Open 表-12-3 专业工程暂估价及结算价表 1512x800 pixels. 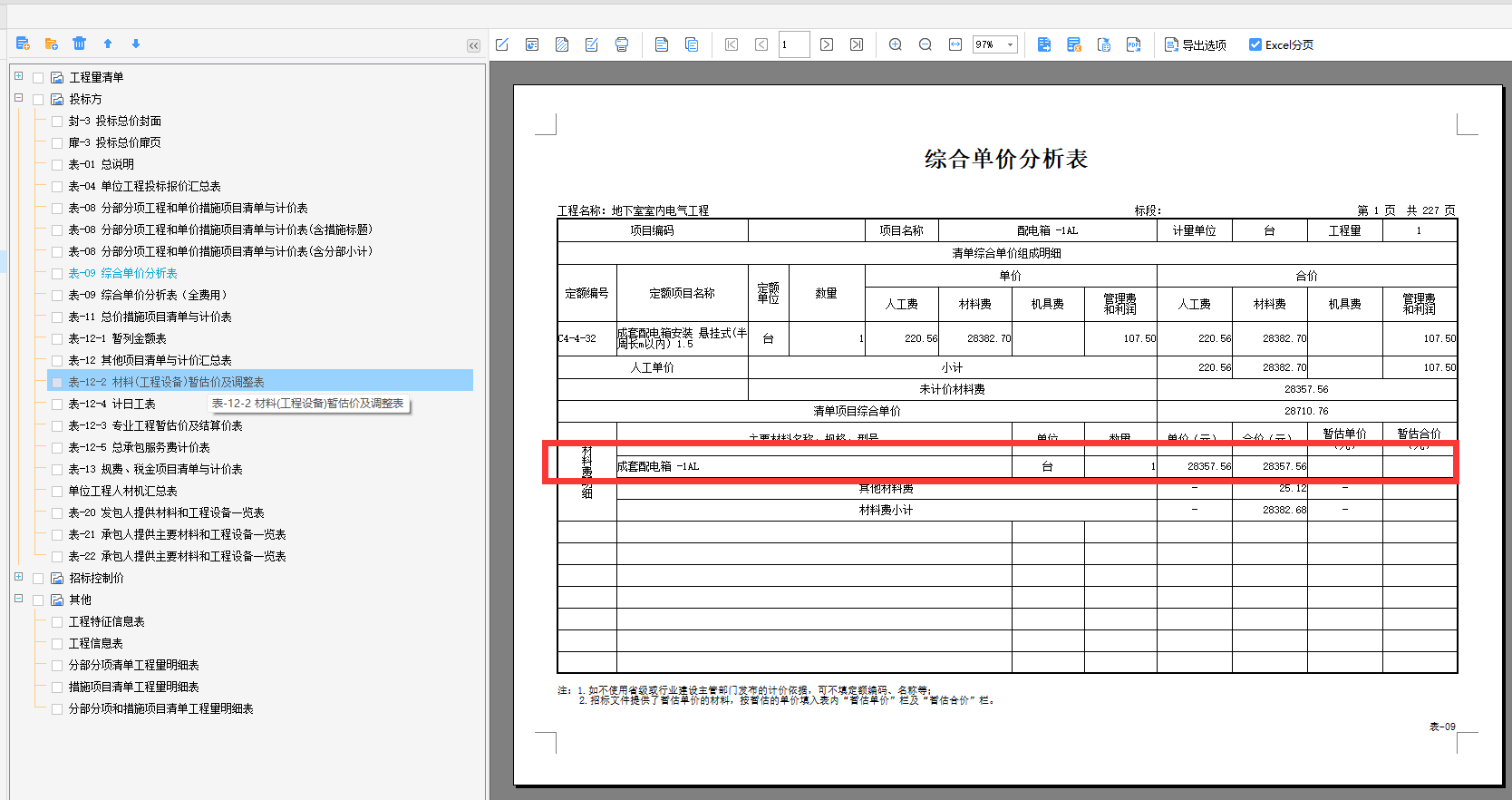click(x=155, y=425)
